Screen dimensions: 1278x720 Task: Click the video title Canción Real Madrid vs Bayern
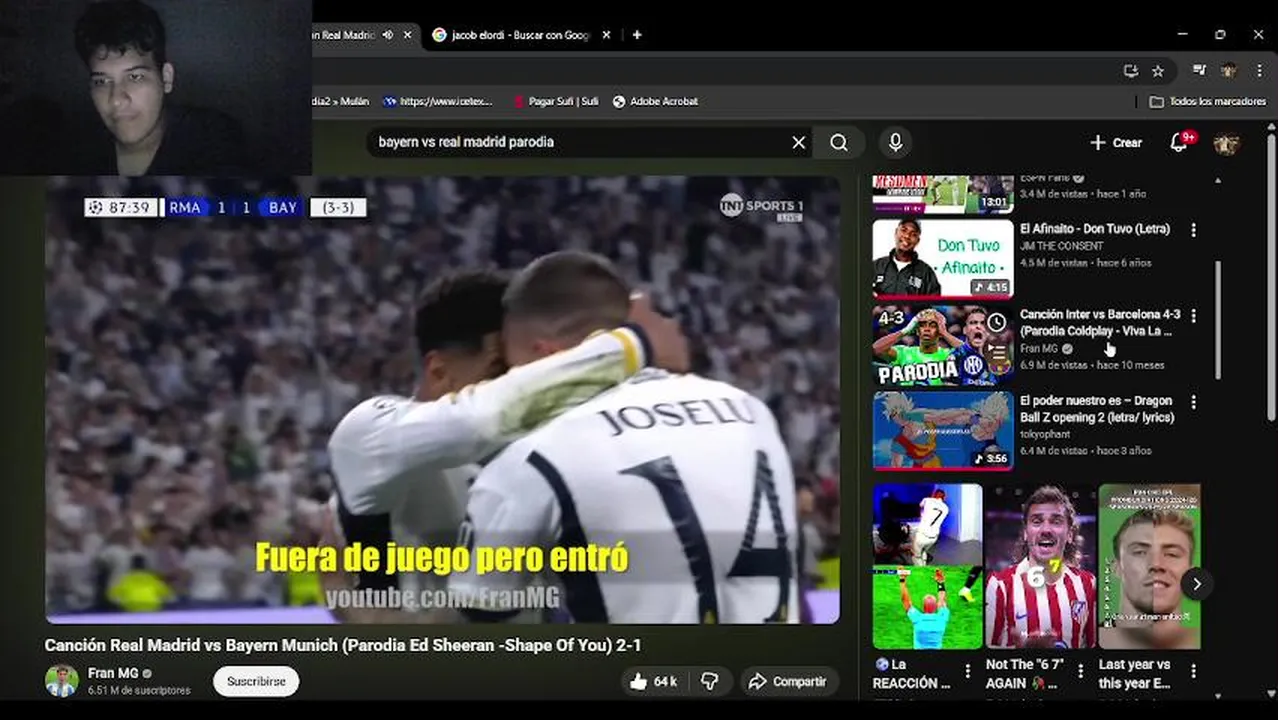pyautogui.click(x=343, y=645)
